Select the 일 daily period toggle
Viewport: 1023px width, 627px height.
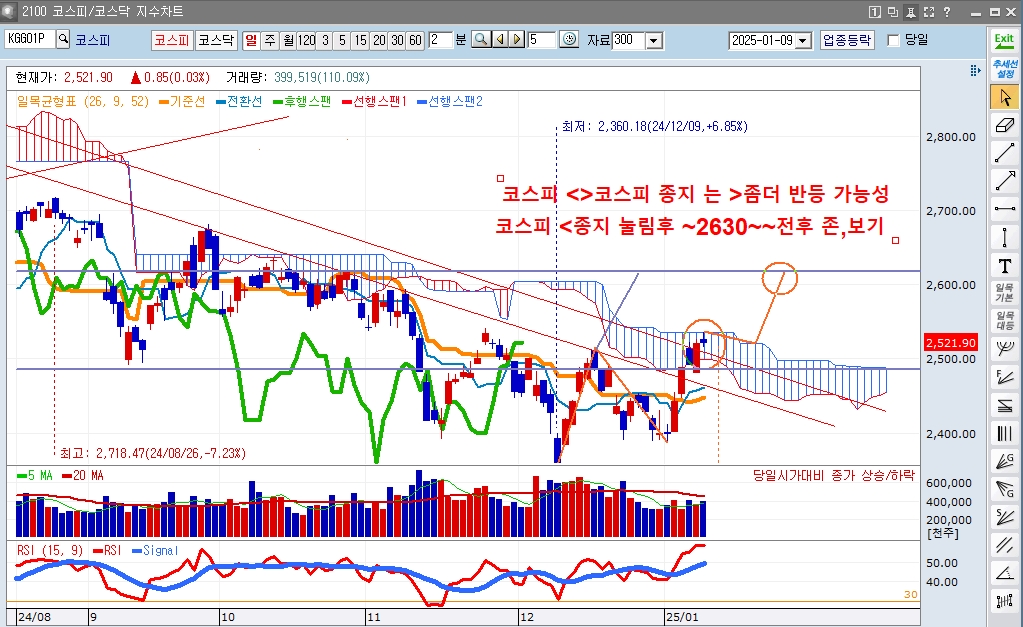tap(251, 40)
